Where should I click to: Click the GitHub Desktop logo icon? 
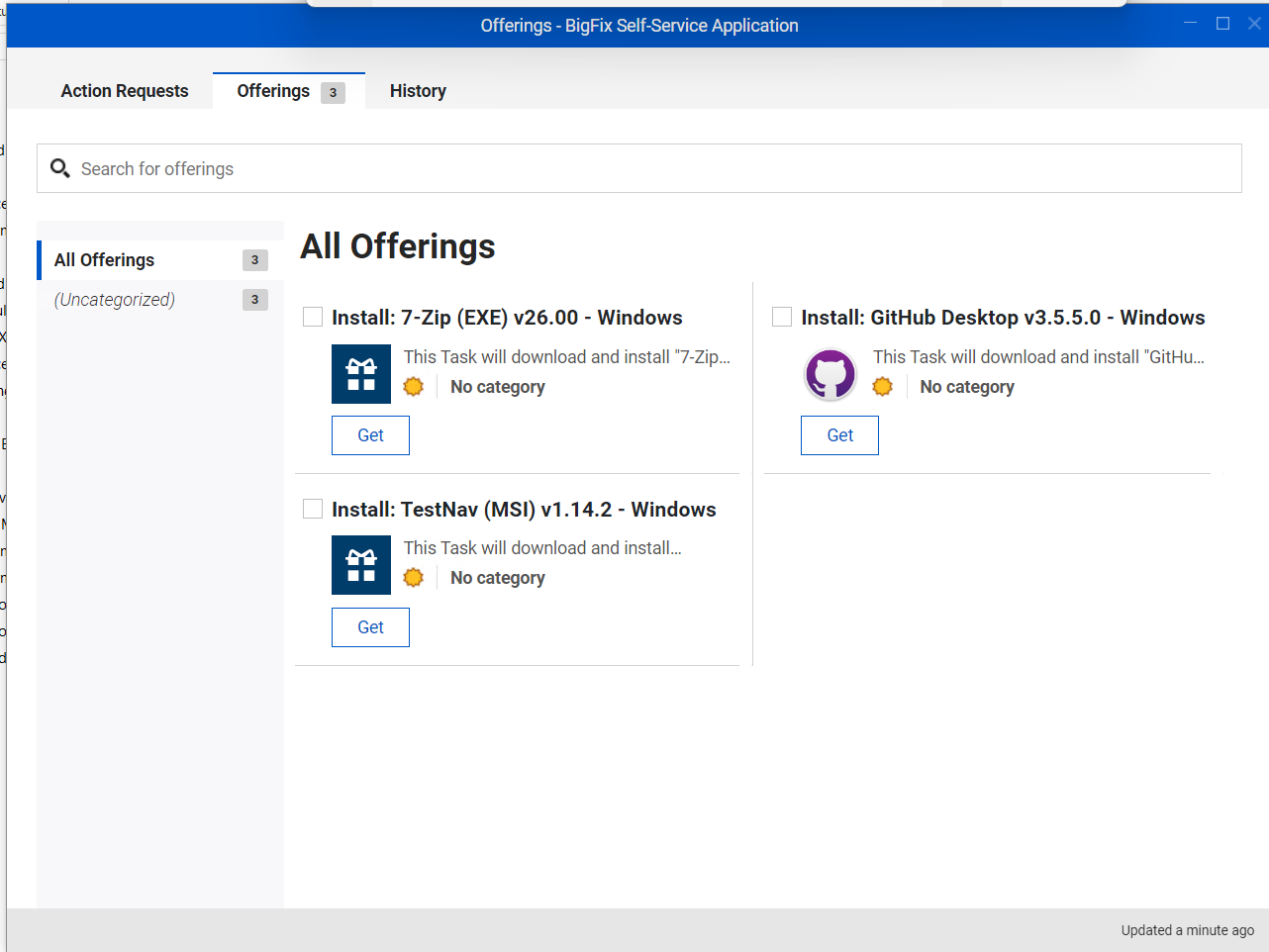[830, 374]
